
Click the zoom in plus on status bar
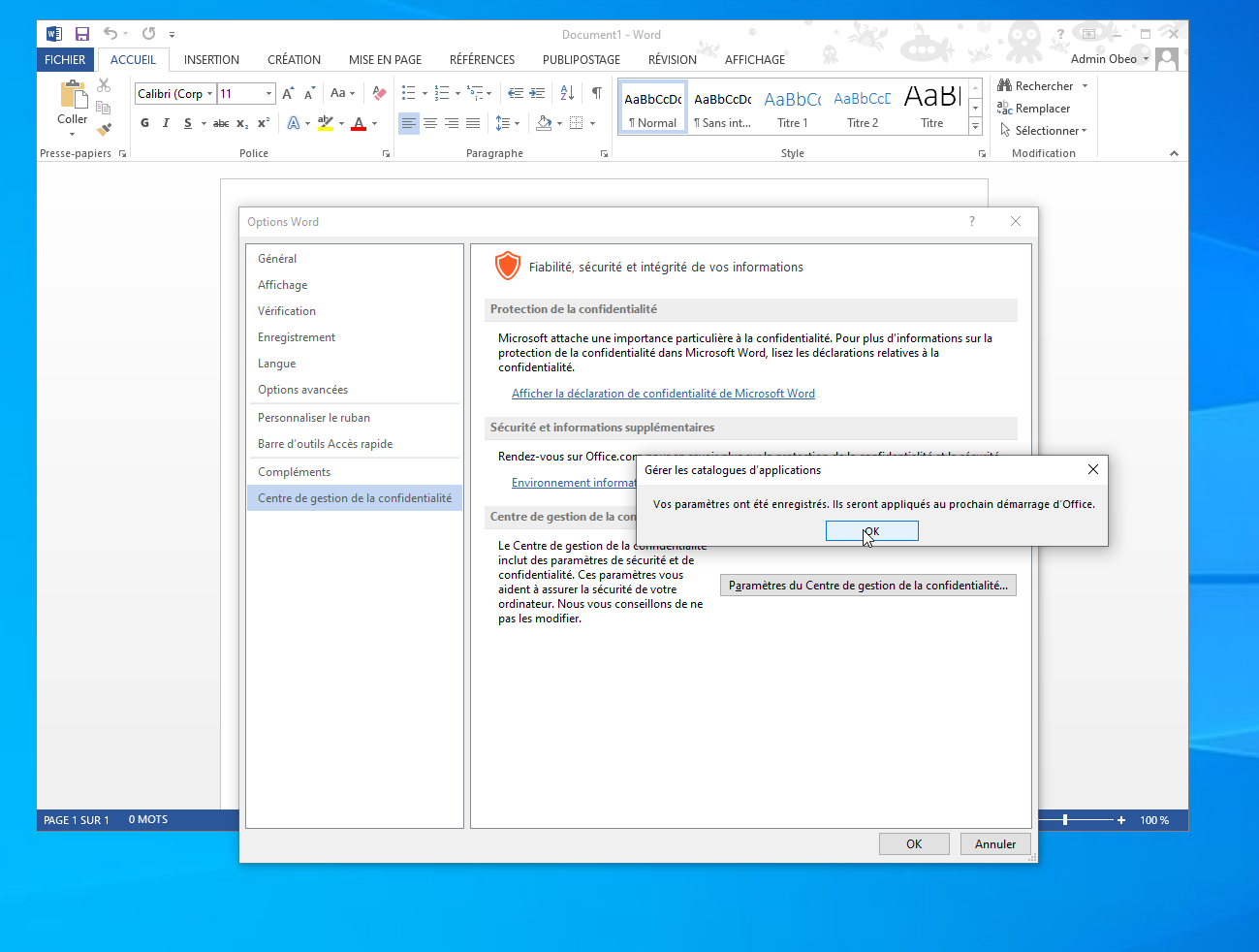(x=1121, y=820)
